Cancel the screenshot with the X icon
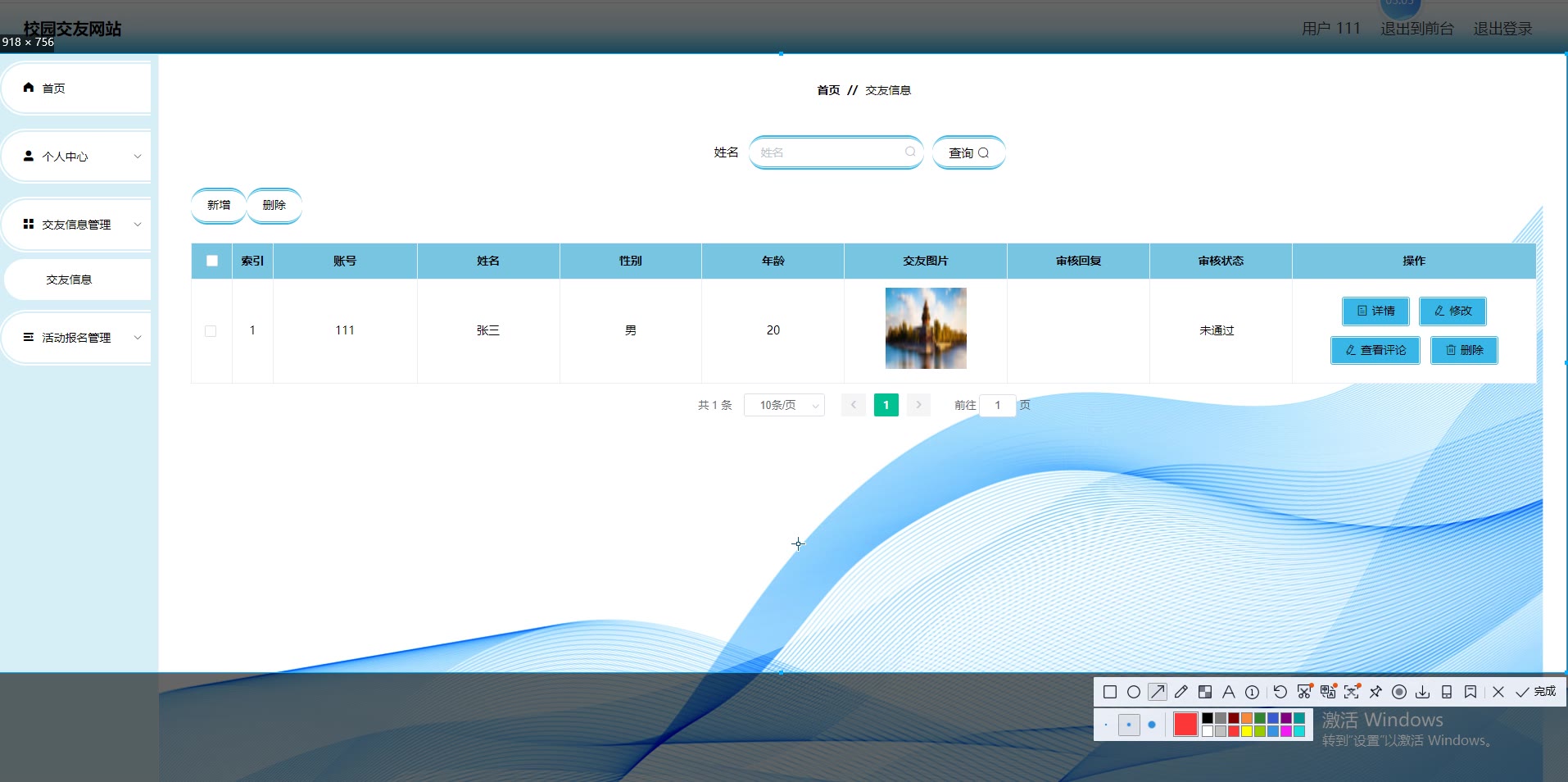The height and width of the screenshot is (782, 1568). tap(1498, 692)
